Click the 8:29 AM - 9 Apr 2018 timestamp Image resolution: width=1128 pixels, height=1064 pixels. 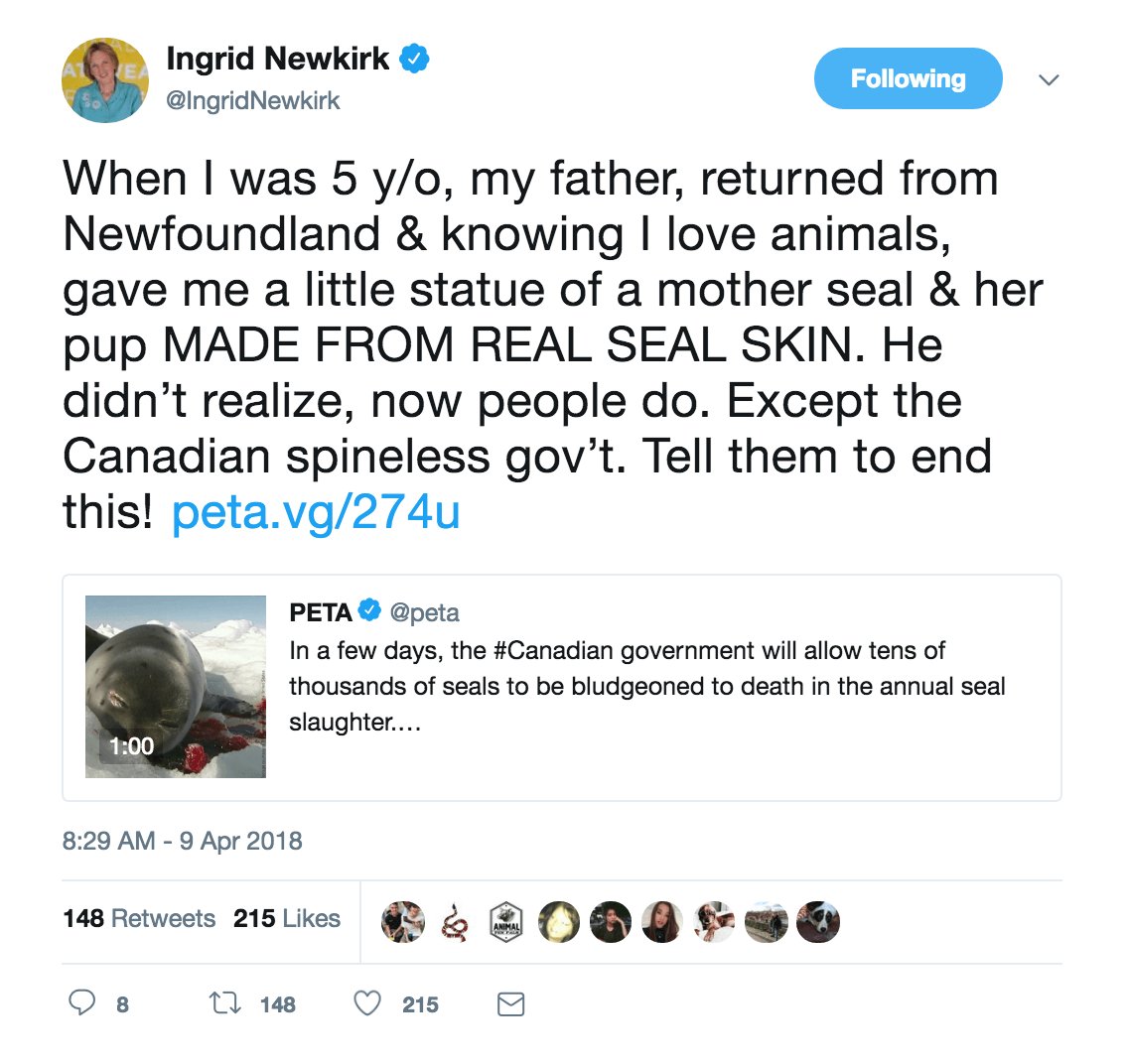[182, 841]
